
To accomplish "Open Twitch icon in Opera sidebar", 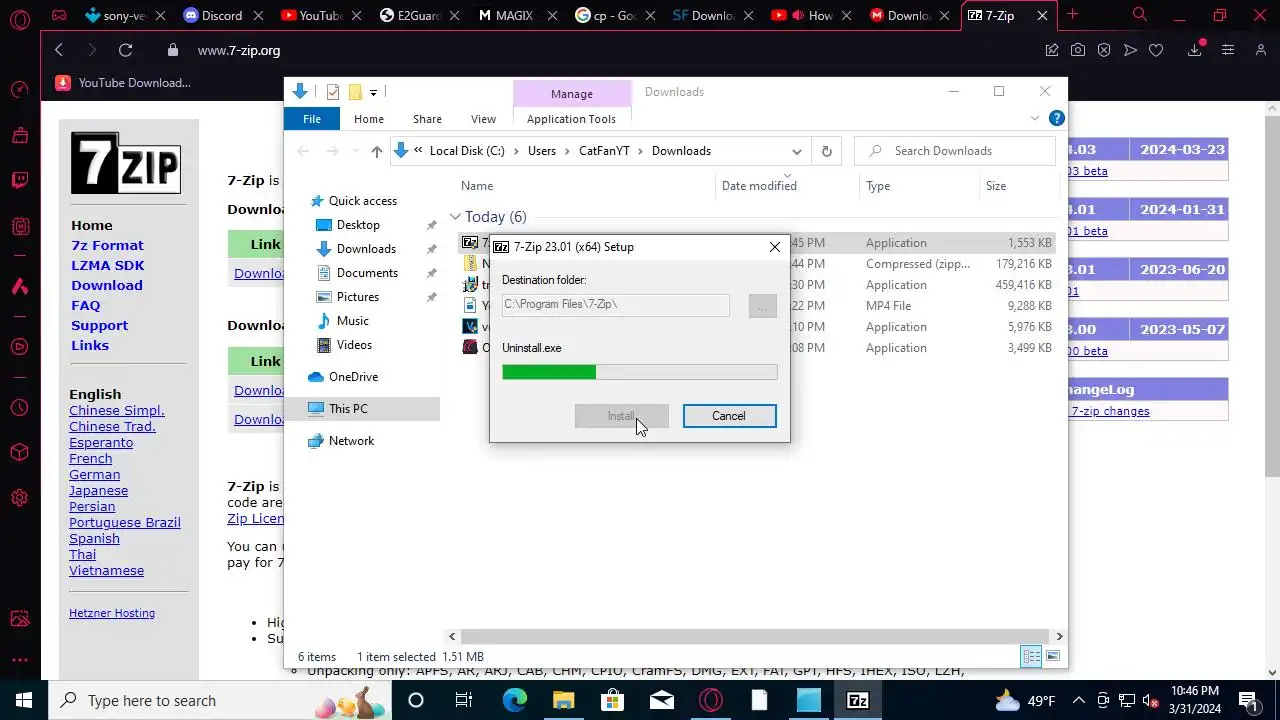I will pyautogui.click(x=20, y=180).
